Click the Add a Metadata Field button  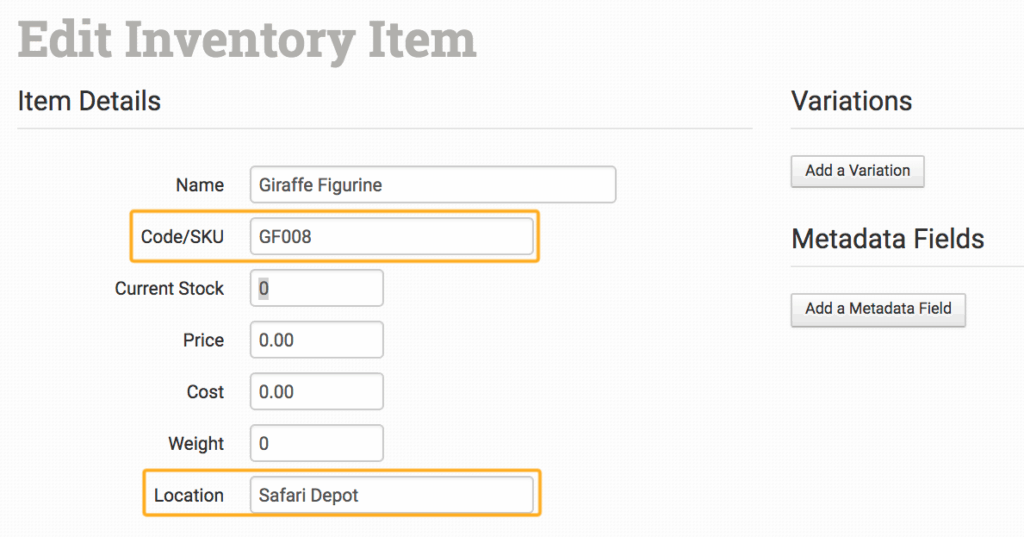[x=878, y=309]
